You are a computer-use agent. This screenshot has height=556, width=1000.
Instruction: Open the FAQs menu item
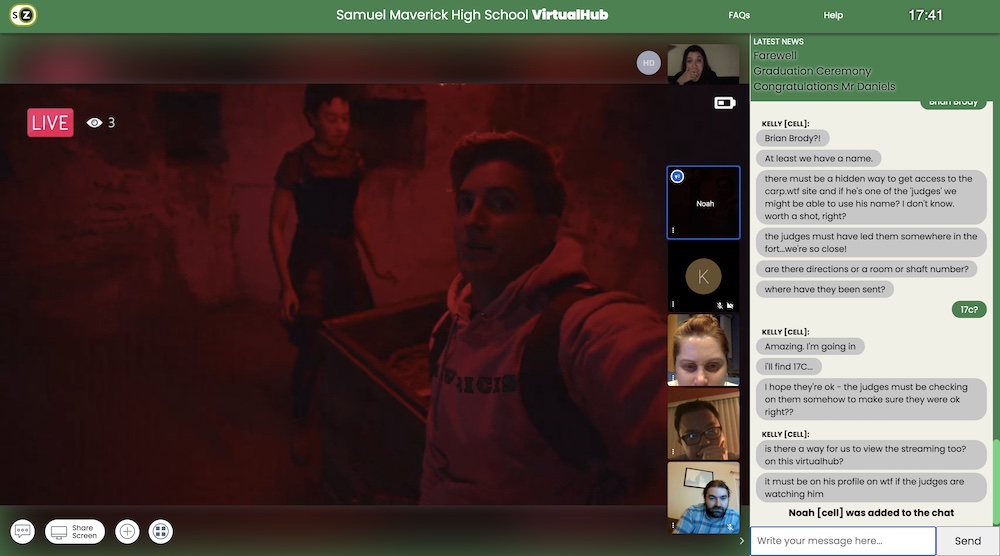coord(739,16)
